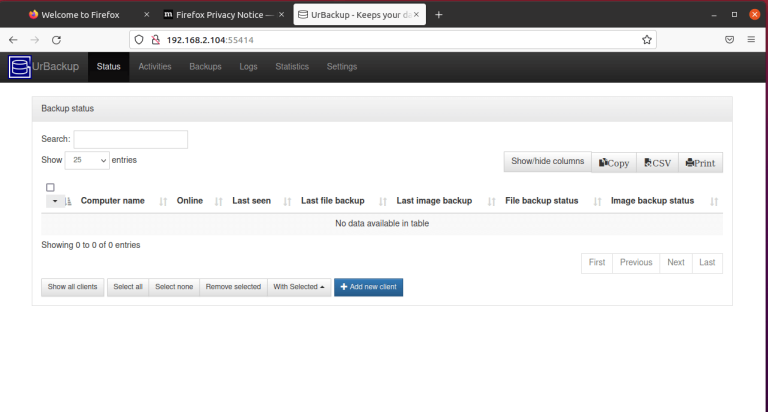Expand the With Selected dropdown
Viewport: 768px width, 412px height.
click(299, 287)
